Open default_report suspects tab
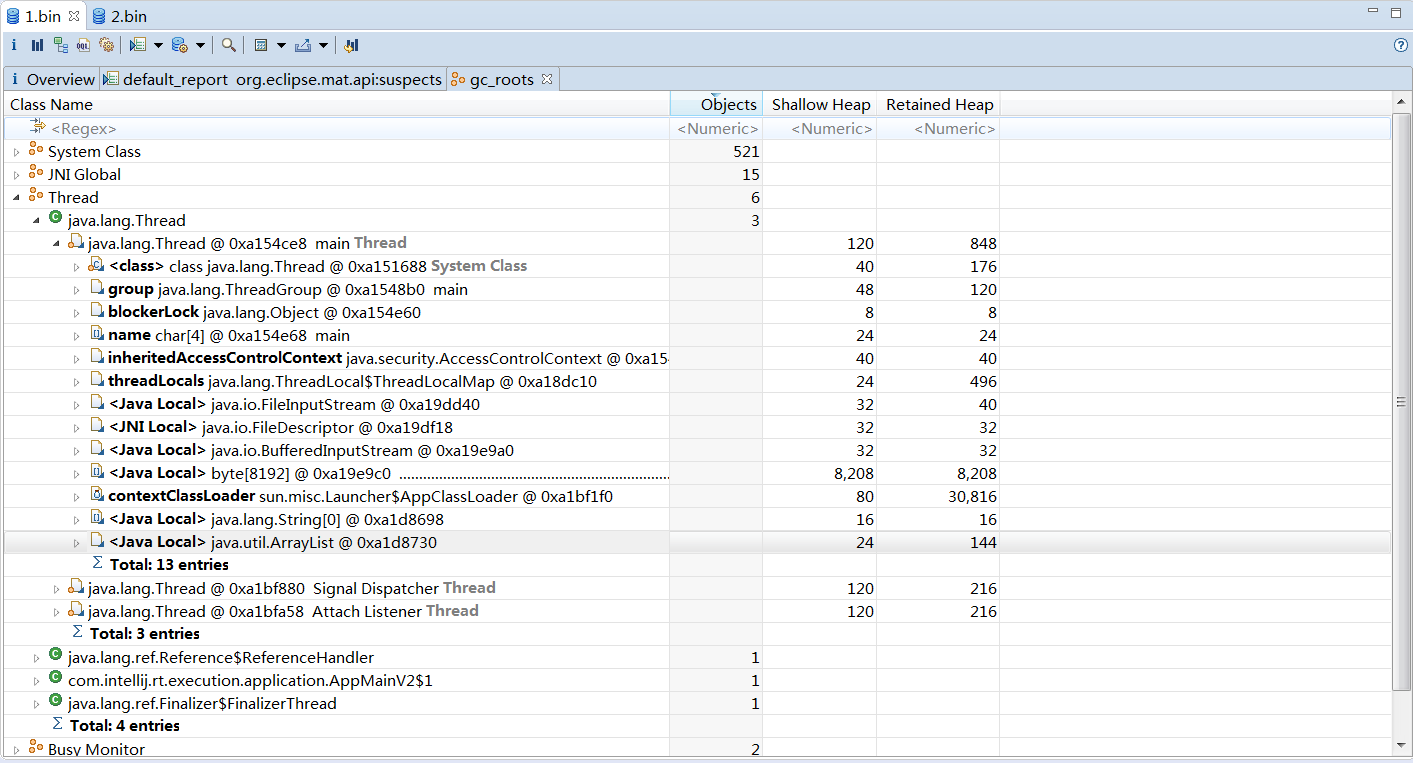 pyautogui.click(x=273, y=79)
